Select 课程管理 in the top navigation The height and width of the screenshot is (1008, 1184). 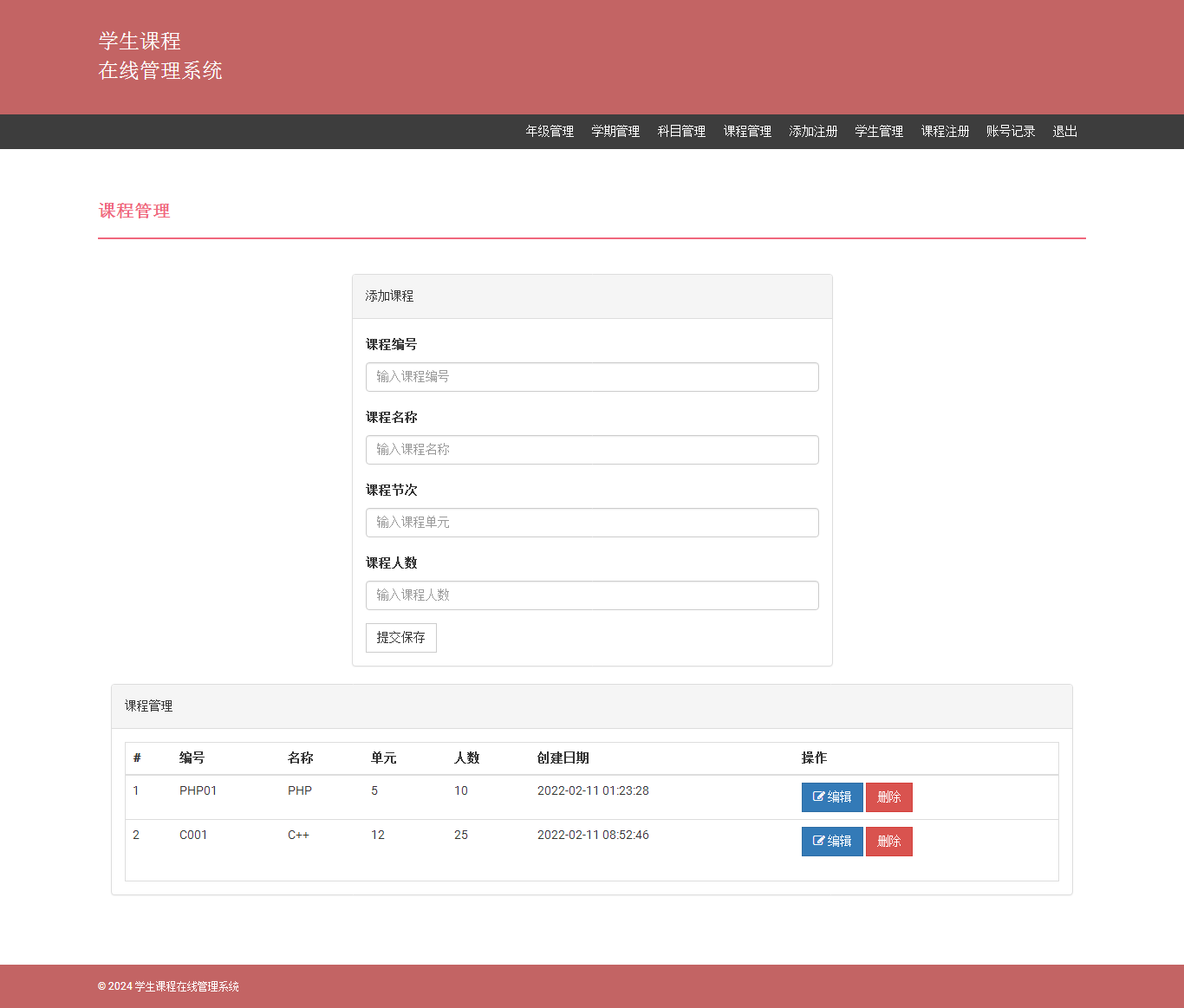coord(747,132)
